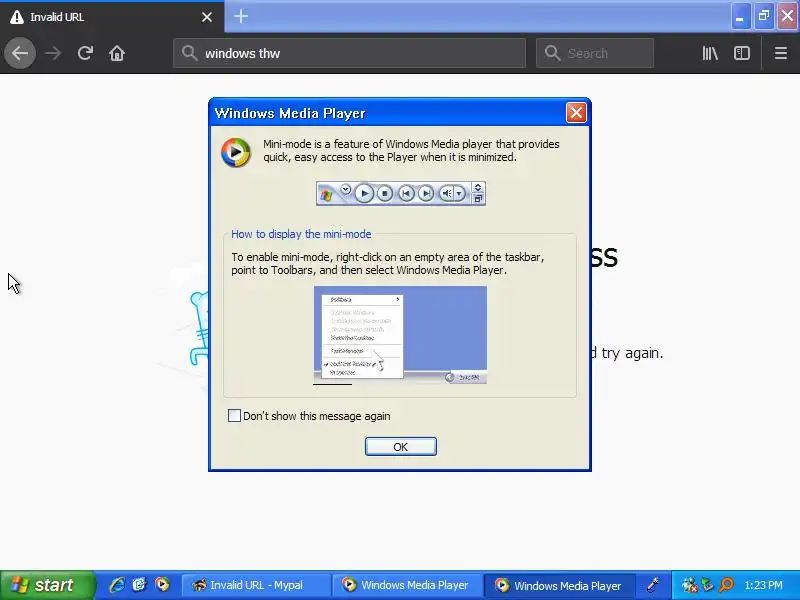Viewport: 800px width, 600px height.
Task: Switch to 'Invalid URL - Mypal' taskbar button
Action: click(255, 585)
